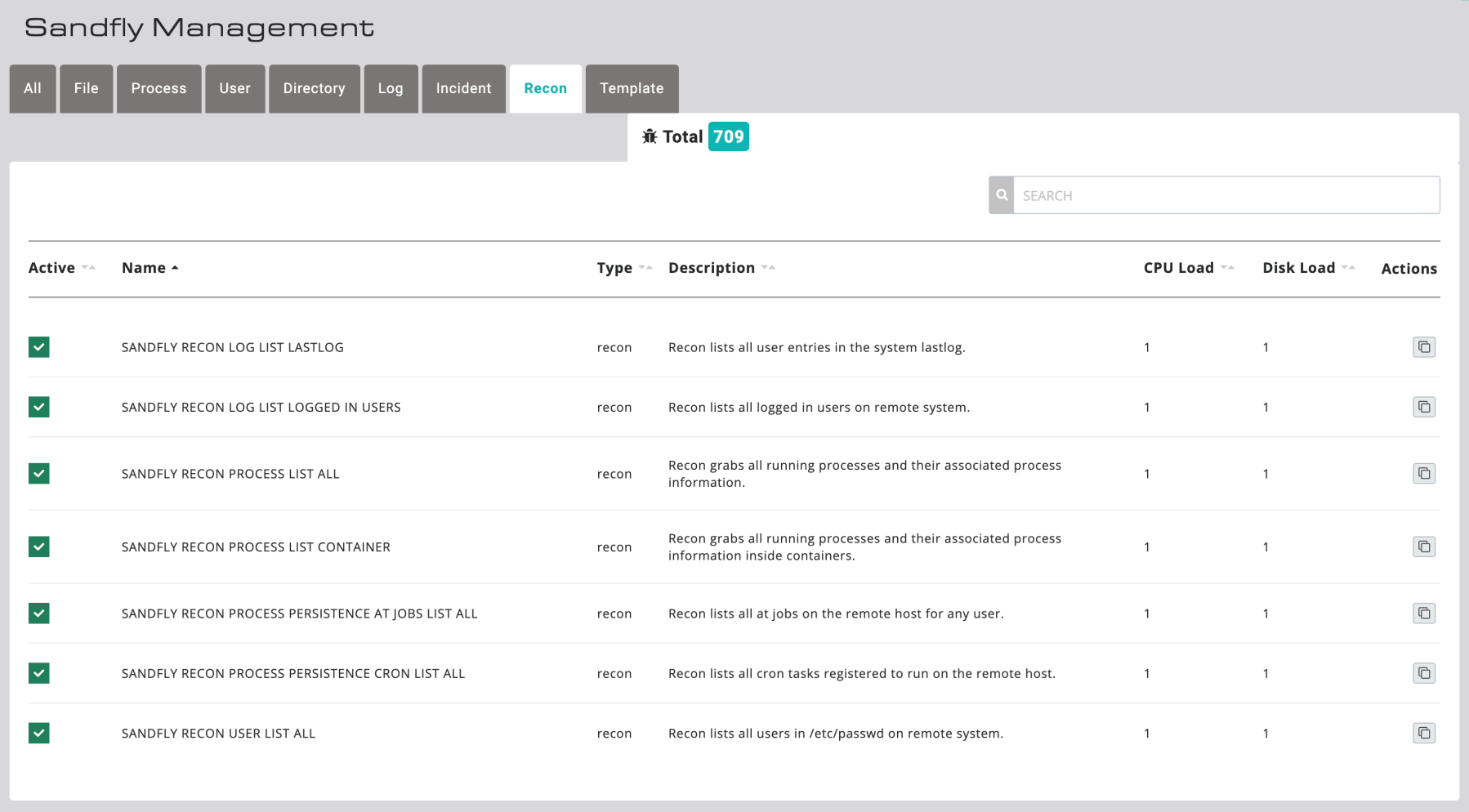The width and height of the screenshot is (1469, 812).
Task: Click the Sandfly Management page title
Action: click(199, 28)
